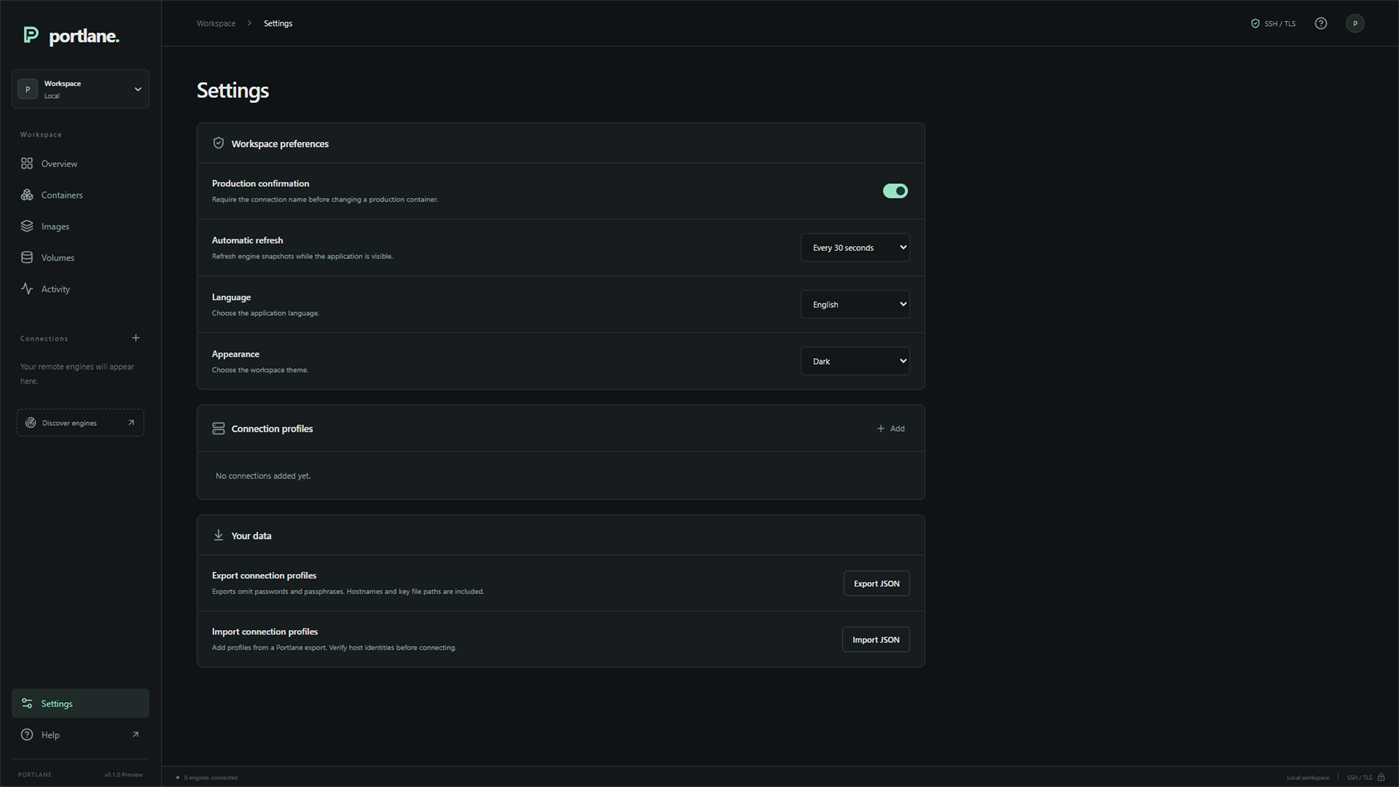Click Add in Connection profiles

coord(891,428)
